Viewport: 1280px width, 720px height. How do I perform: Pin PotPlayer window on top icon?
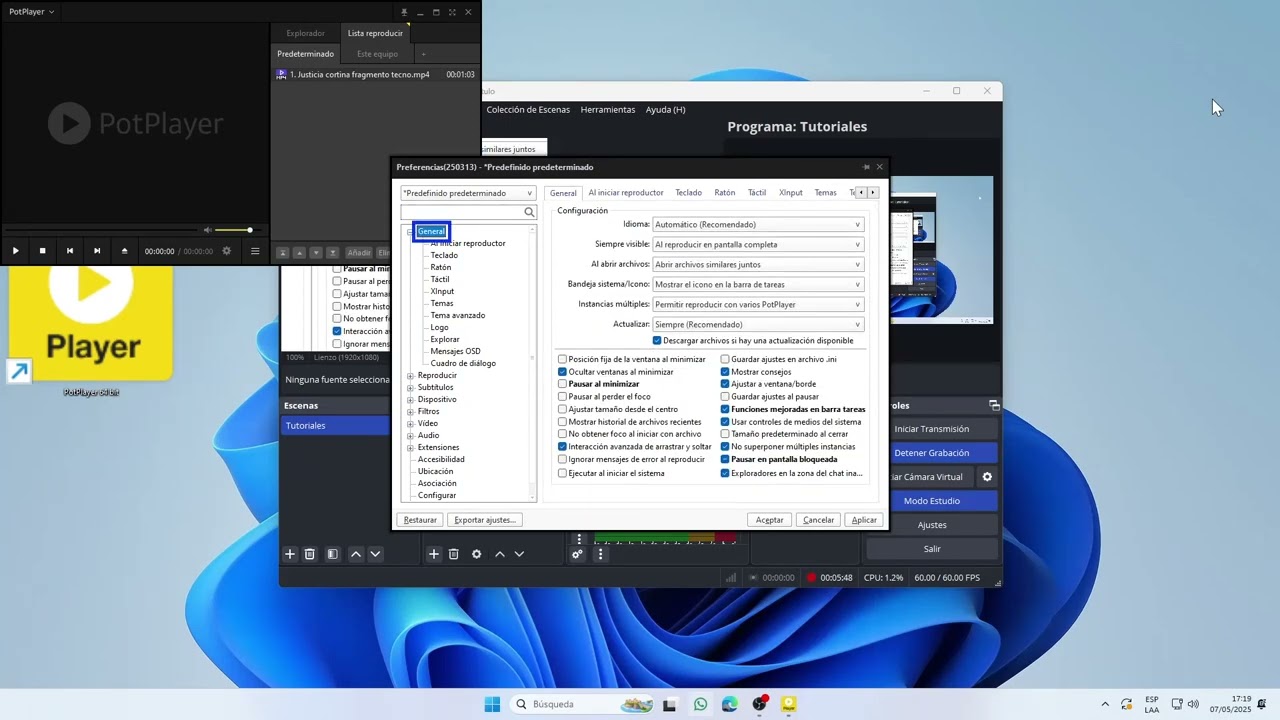click(404, 12)
